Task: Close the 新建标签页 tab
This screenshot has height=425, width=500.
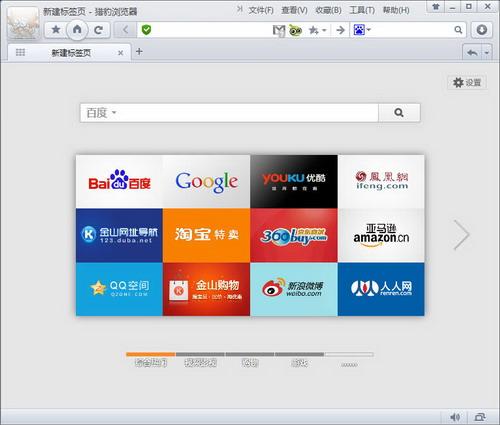Action: [x=120, y=53]
